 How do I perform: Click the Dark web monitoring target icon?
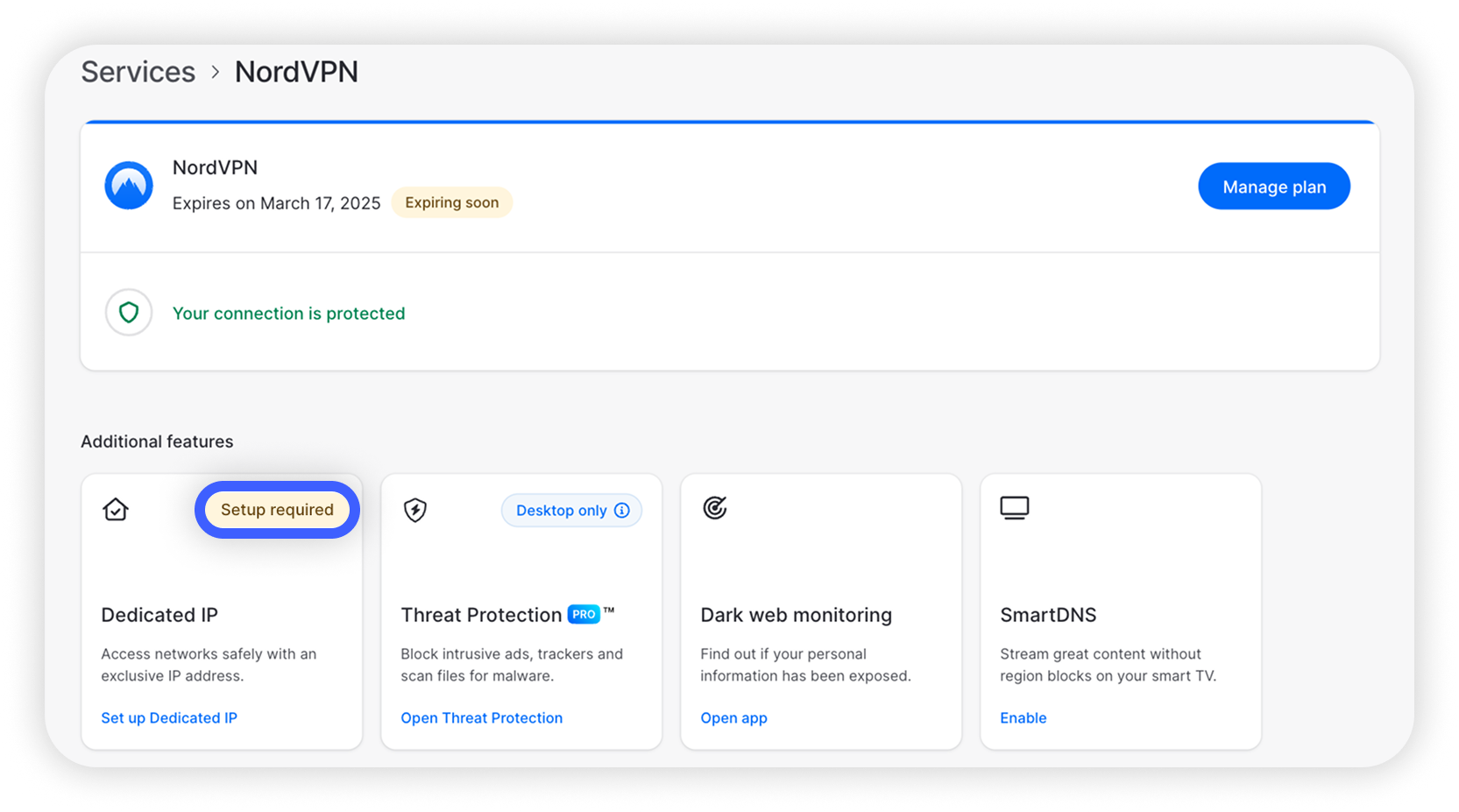click(715, 509)
